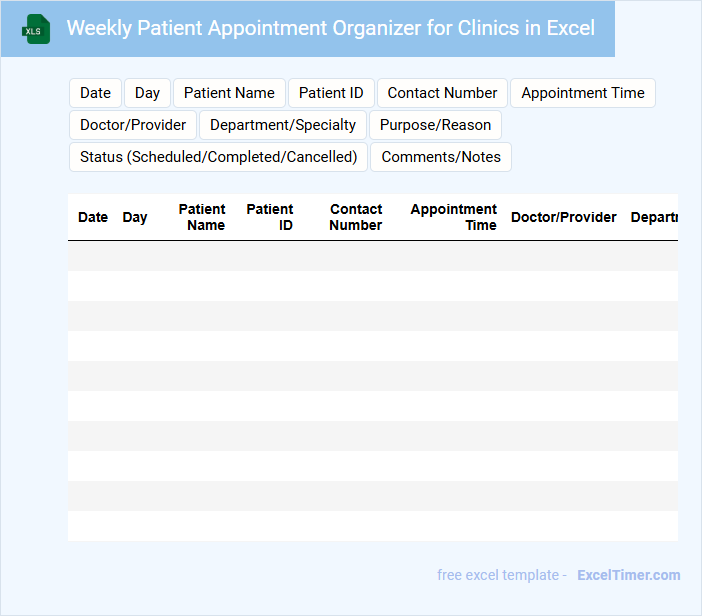Click the Appointment Time column header
702x616 pixels.
454,217
